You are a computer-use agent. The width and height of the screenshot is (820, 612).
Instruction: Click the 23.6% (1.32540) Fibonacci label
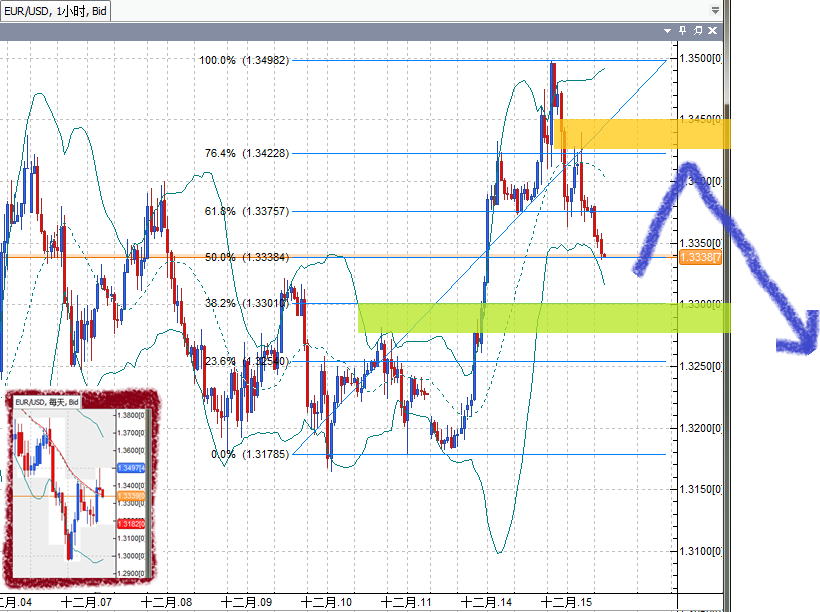[246, 361]
